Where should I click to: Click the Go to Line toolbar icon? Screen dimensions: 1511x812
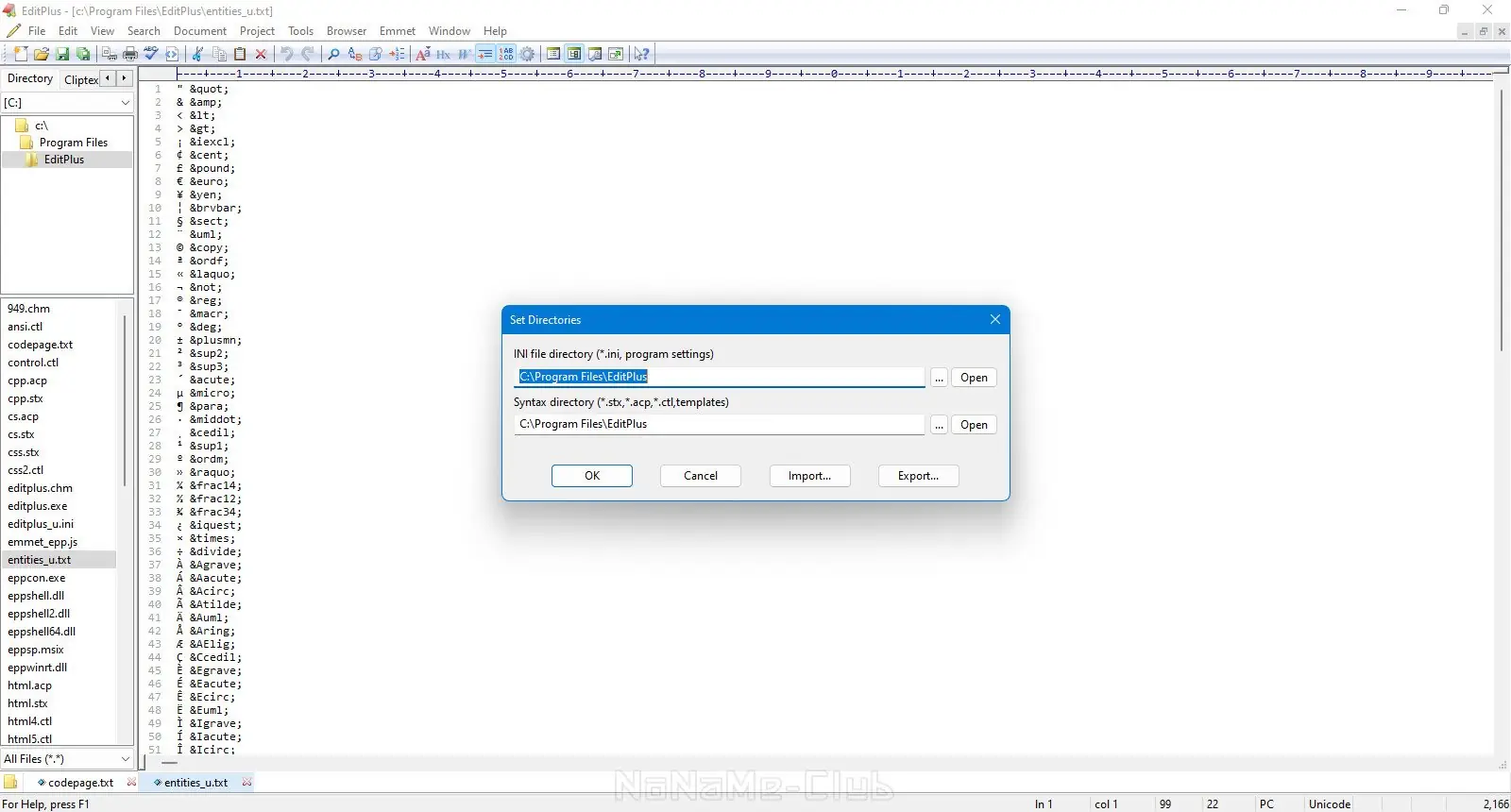click(397, 54)
